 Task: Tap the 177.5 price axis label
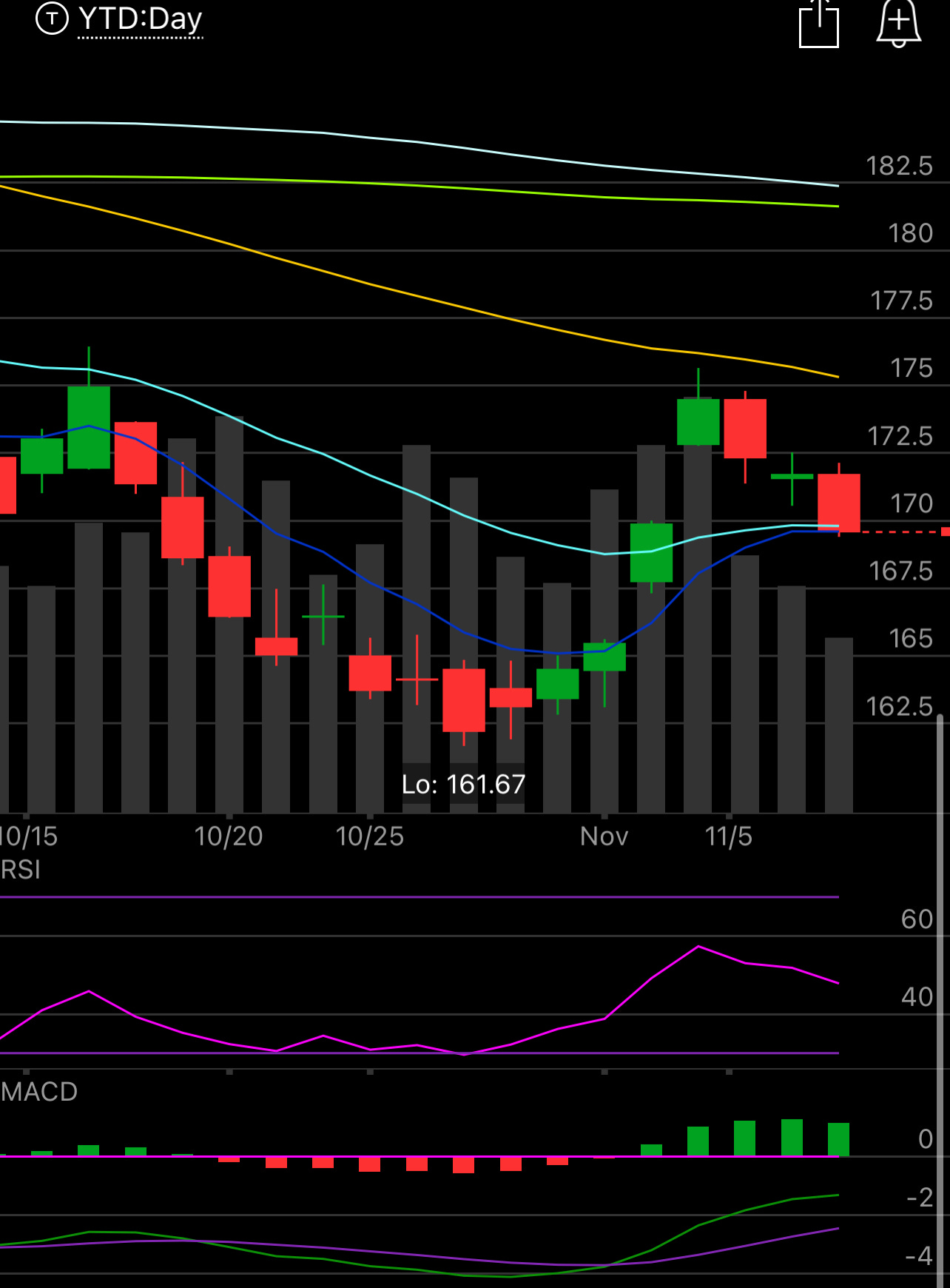point(901,301)
